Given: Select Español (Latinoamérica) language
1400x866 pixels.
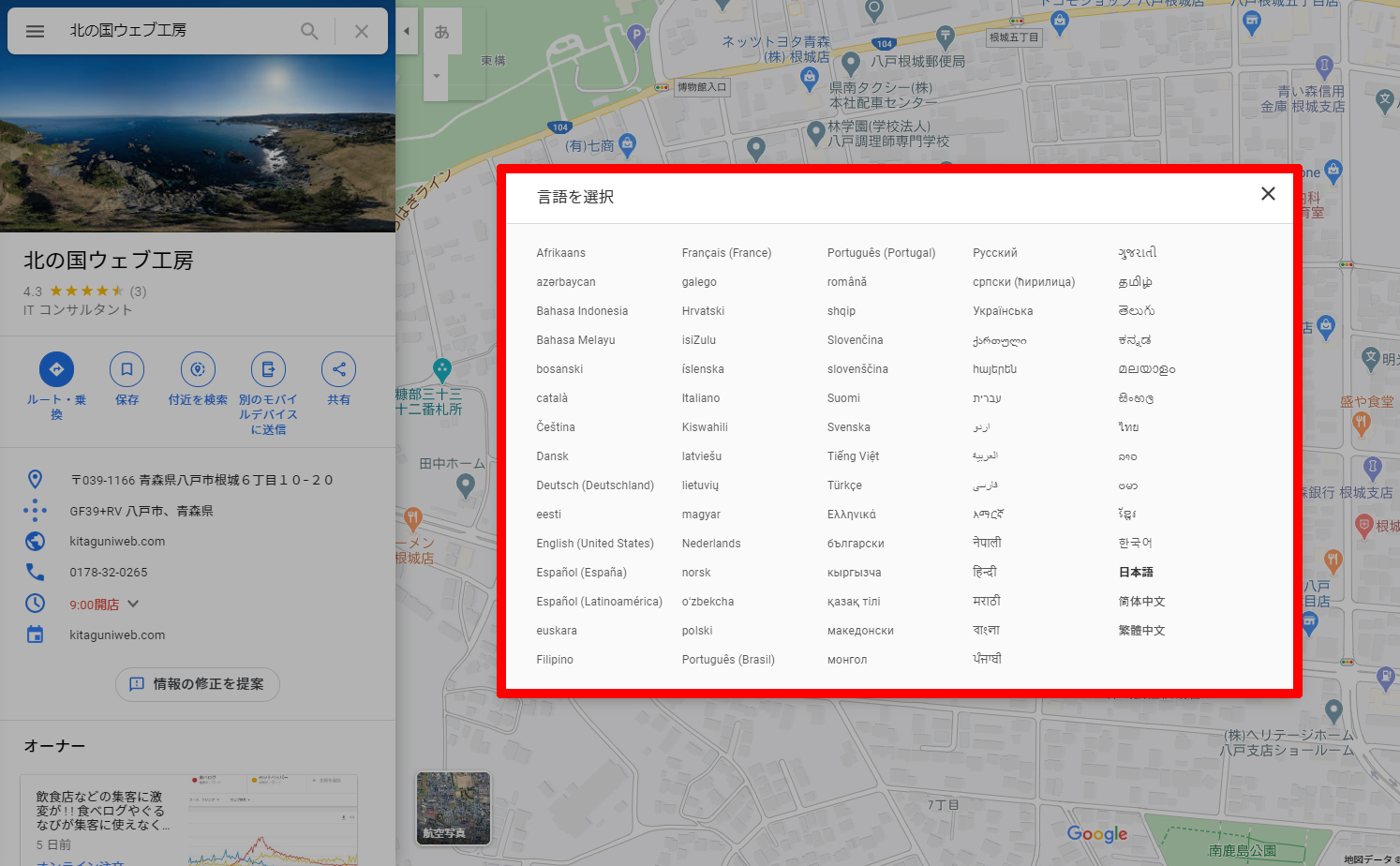Looking at the screenshot, I should pos(599,602).
